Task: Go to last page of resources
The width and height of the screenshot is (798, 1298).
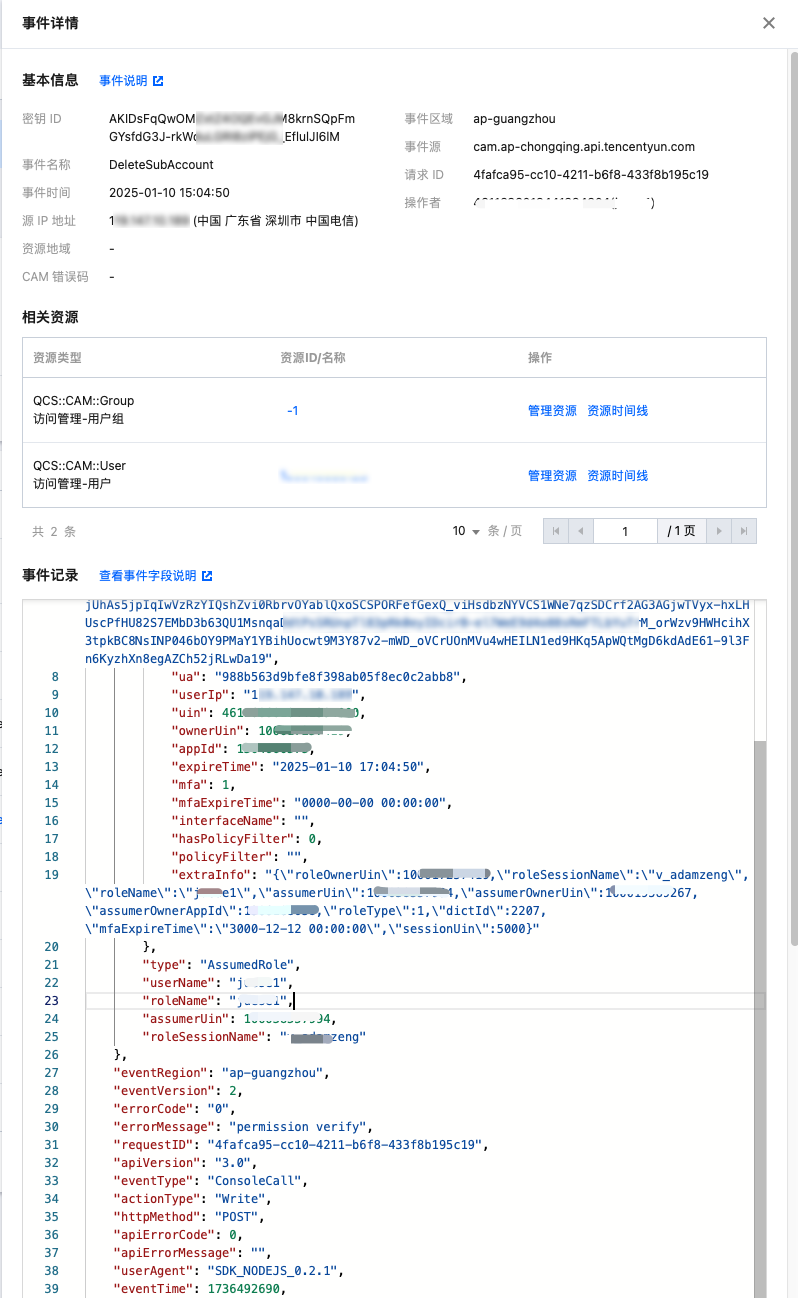Action: (x=744, y=531)
